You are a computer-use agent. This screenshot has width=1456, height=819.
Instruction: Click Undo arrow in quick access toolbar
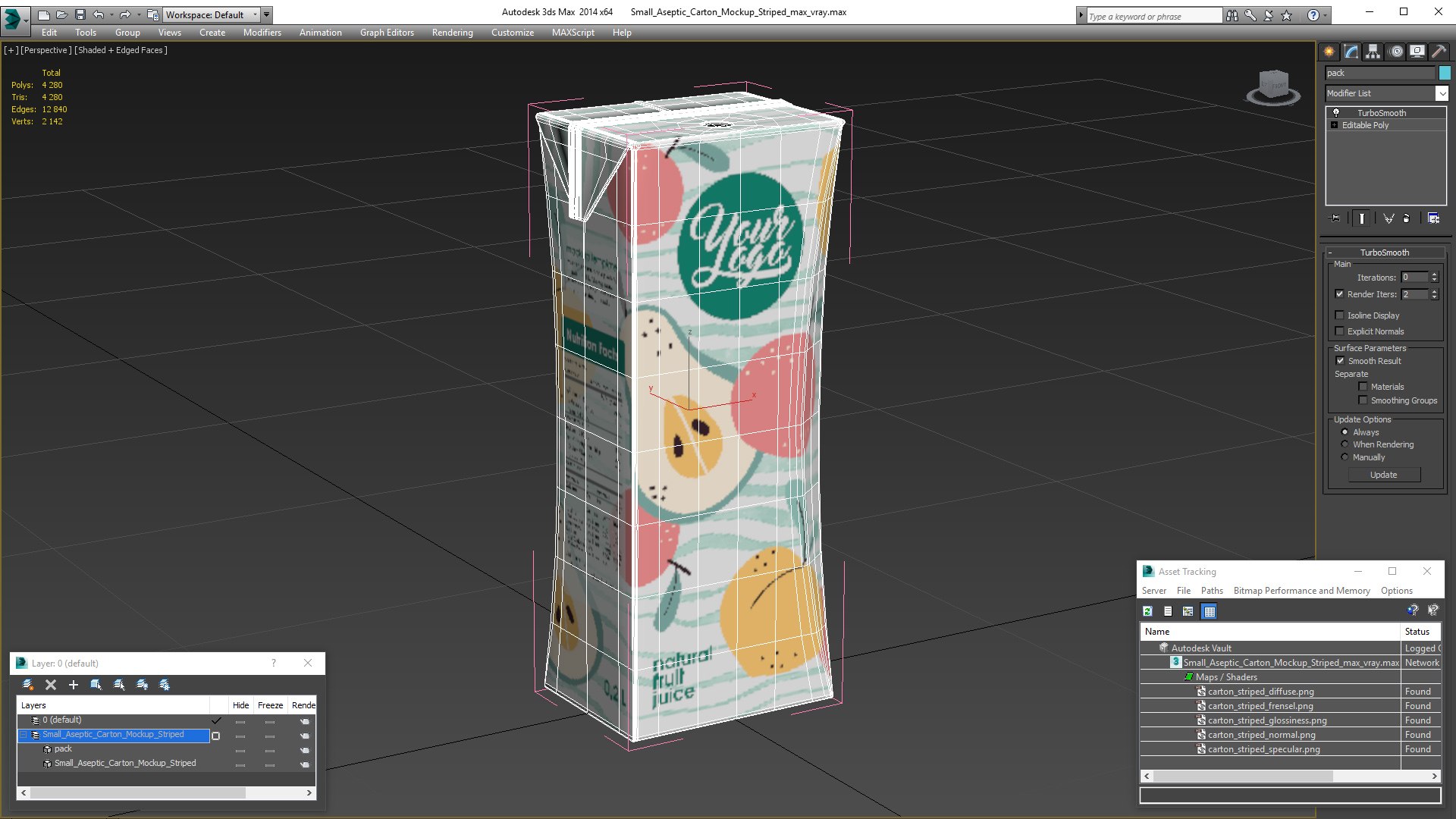[x=99, y=14]
